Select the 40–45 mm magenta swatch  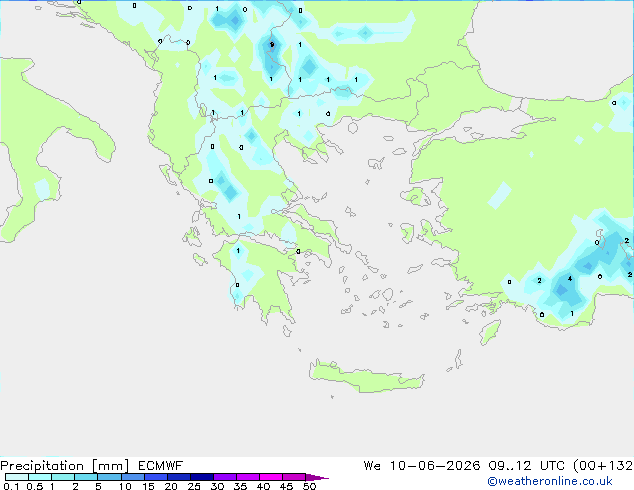271,477
